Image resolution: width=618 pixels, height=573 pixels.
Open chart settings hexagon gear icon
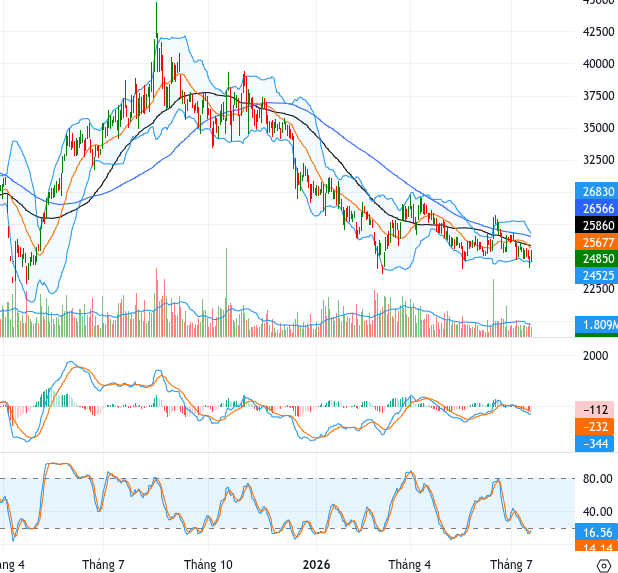pyautogui.click(x=604, y=566)
